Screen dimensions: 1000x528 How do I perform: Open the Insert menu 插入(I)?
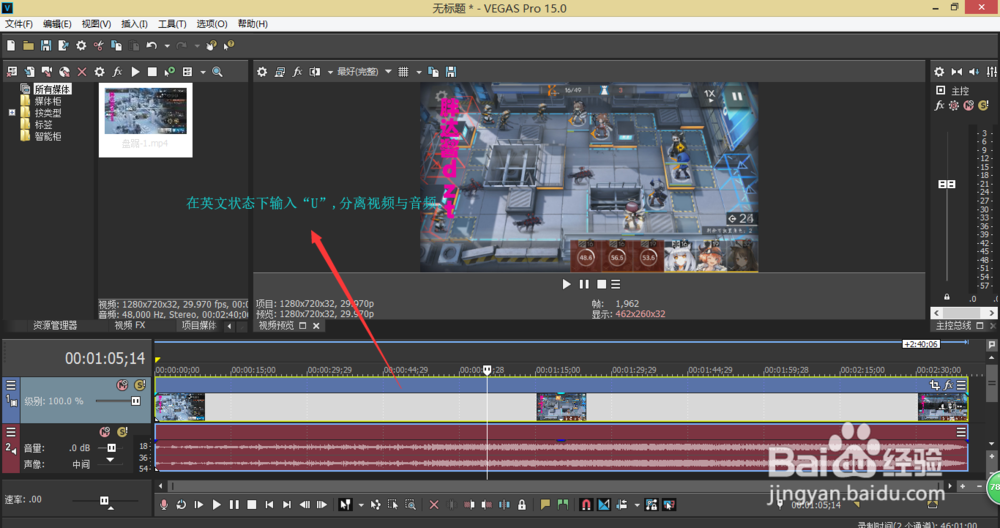[134, 24]
